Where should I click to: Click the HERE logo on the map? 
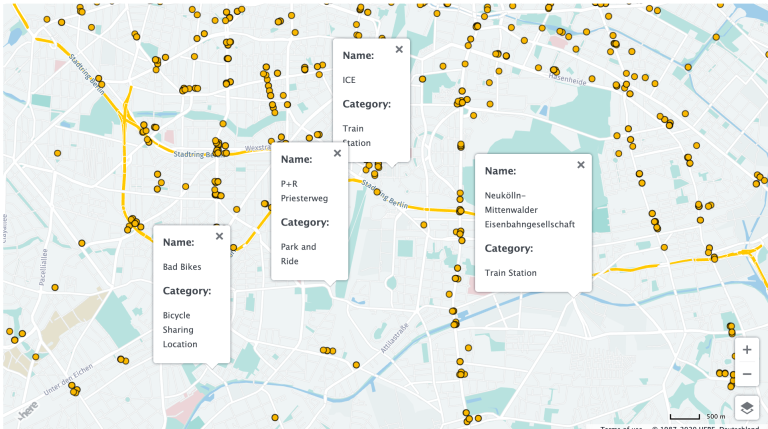point(28,409)
